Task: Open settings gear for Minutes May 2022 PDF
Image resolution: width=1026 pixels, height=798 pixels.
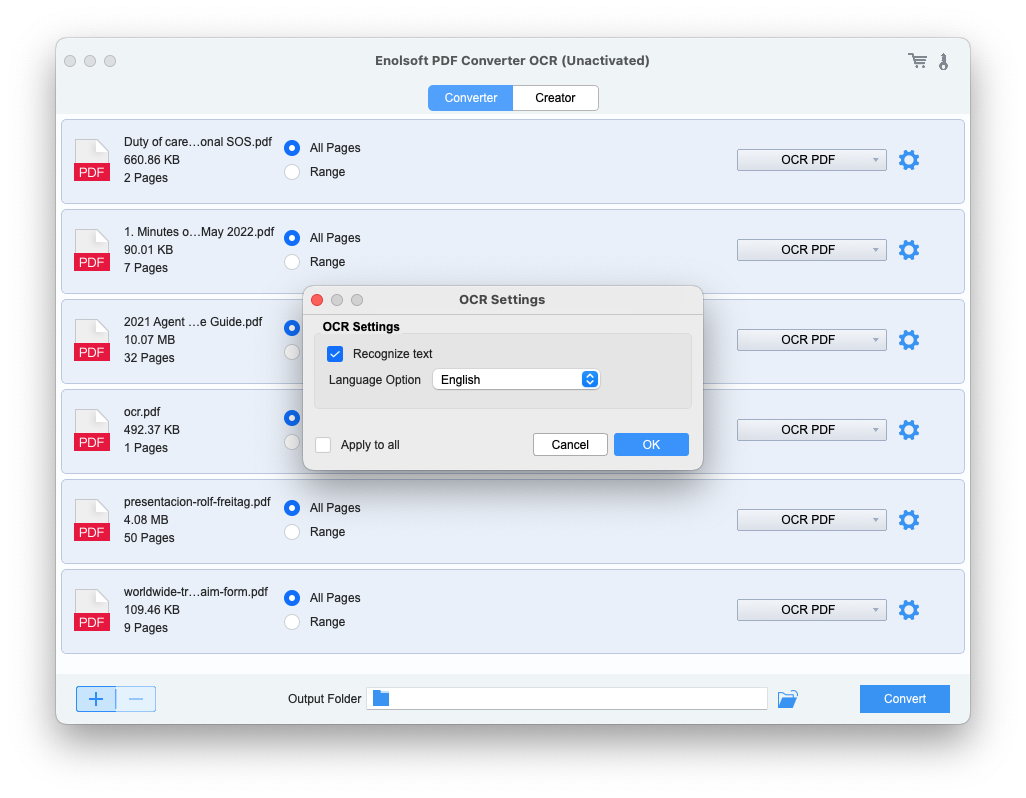Action: [x=908, y=250]
